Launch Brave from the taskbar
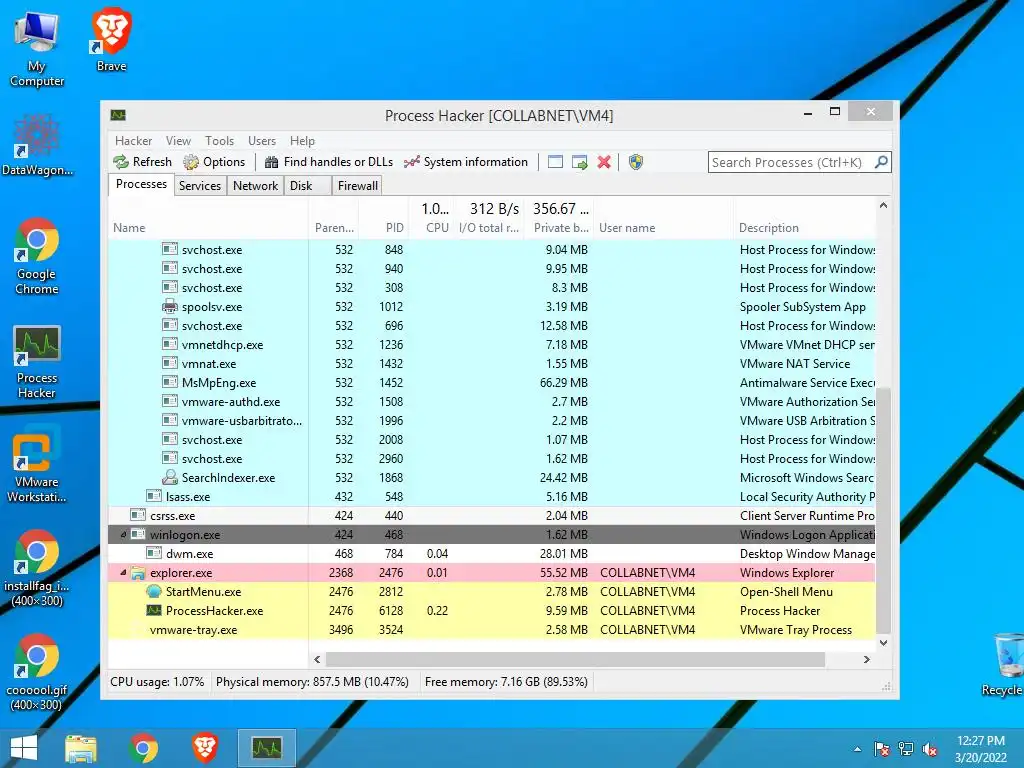The image size is (1024, 768). (x=204, y=748)
